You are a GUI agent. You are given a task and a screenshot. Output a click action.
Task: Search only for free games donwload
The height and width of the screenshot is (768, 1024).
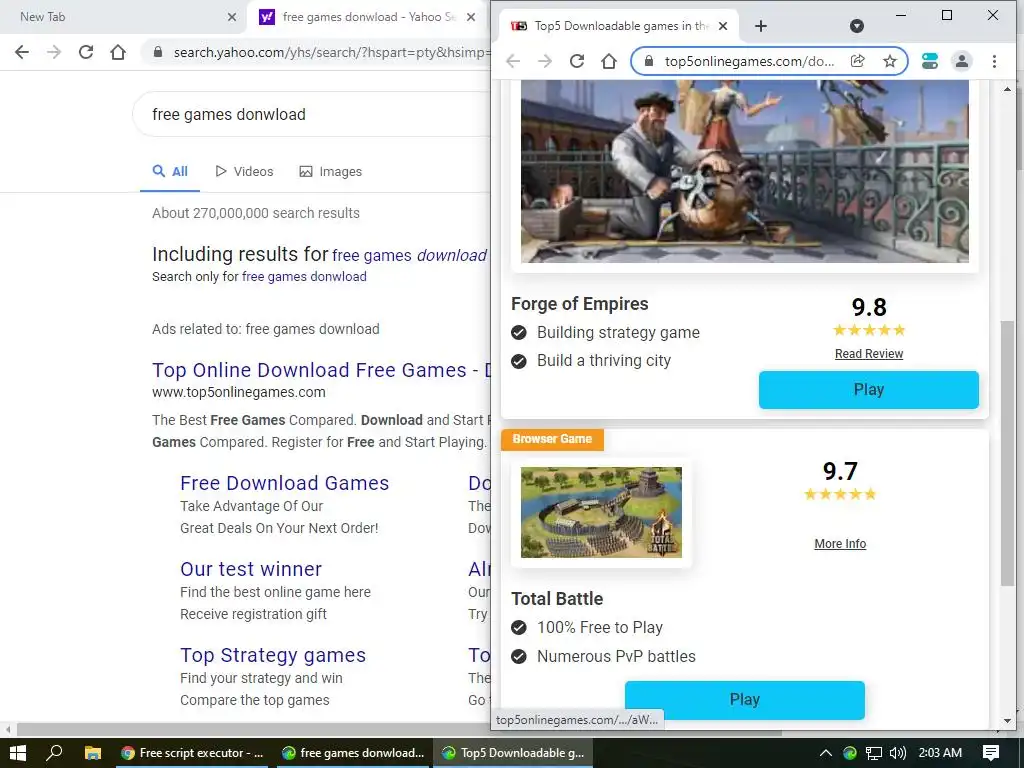pyautogui.click(x=304, y=277)
